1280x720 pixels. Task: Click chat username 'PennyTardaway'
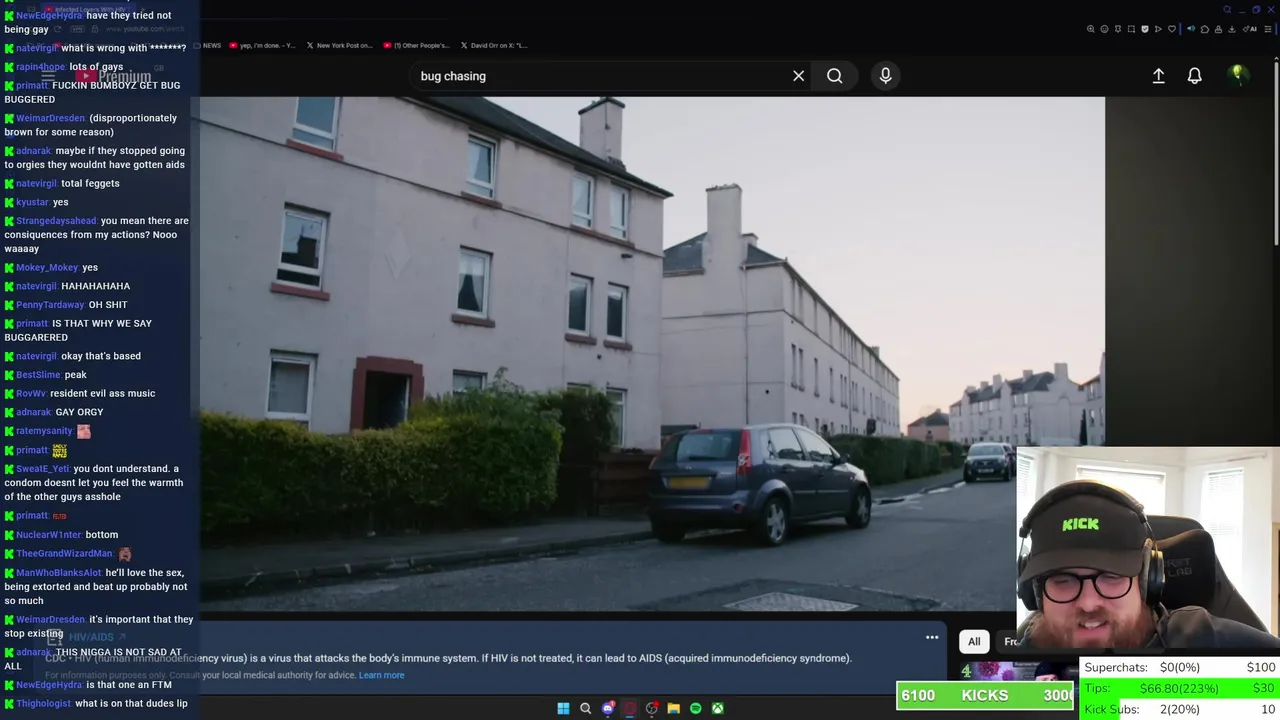[x=50, y=305]
